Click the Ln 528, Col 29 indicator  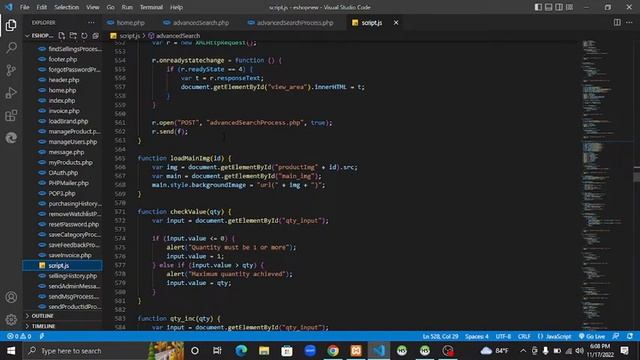point(440,336)
